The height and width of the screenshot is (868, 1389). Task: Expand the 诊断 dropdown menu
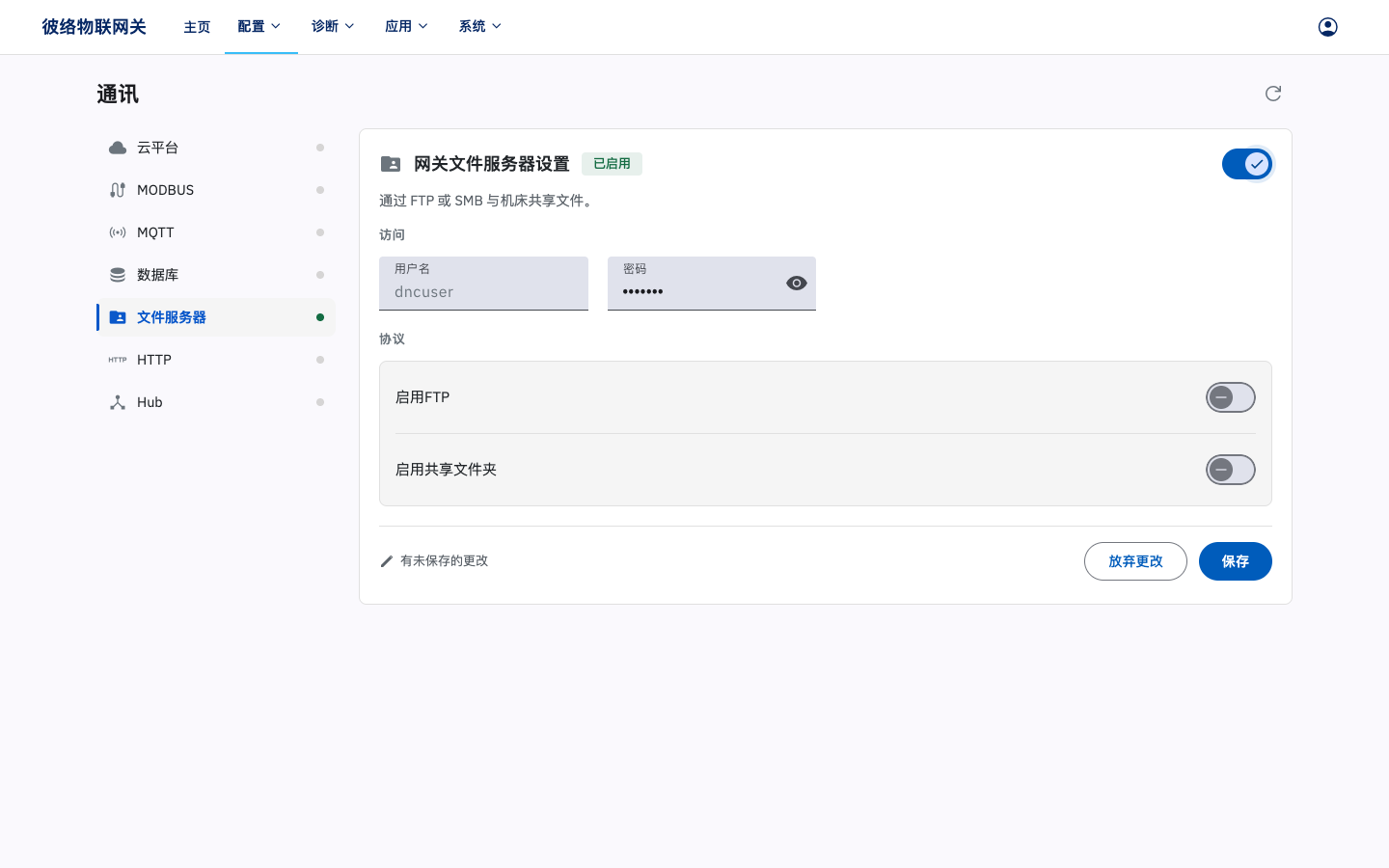tap(334, 27)
